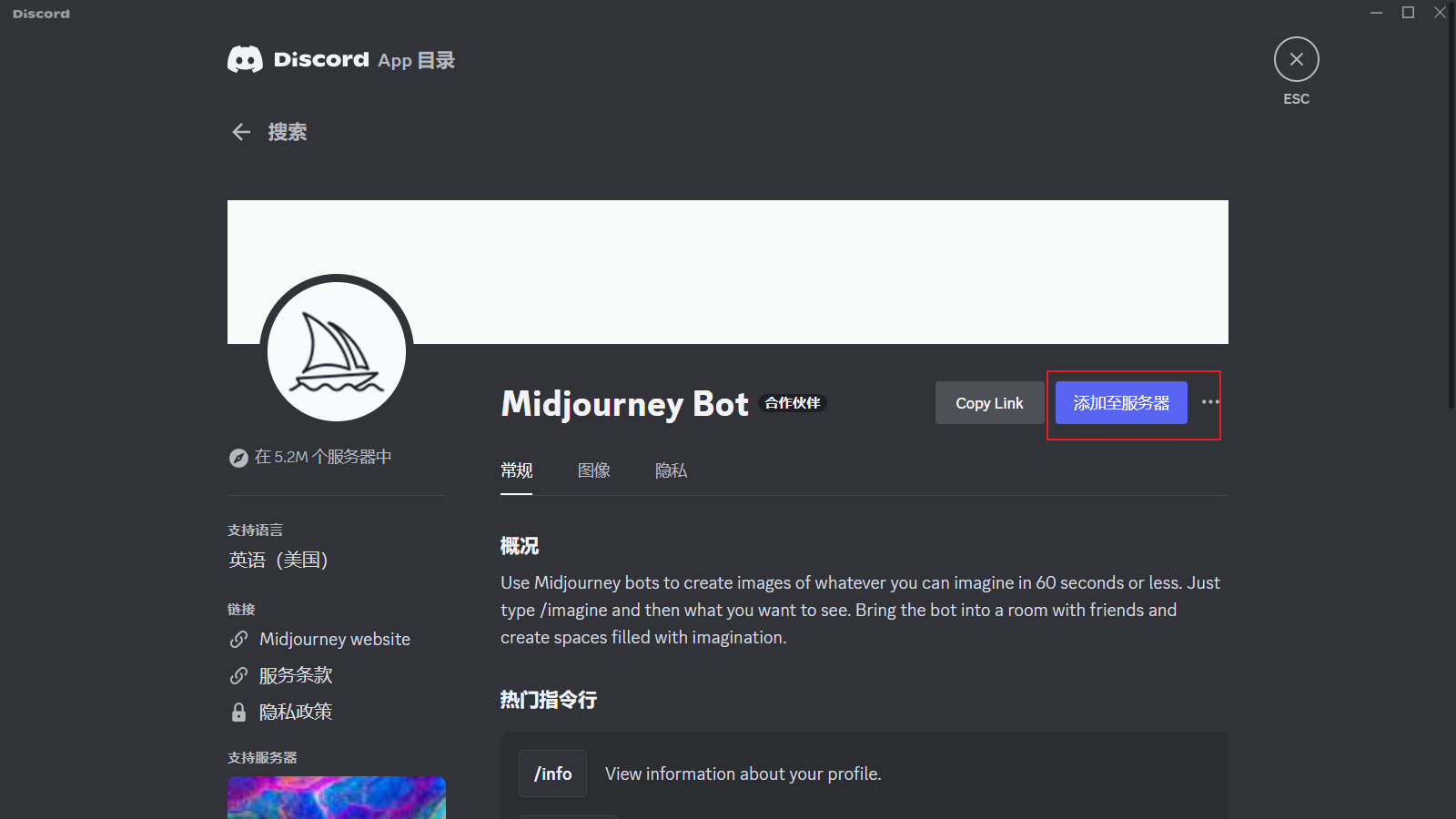The image size is (1456, 819).
Task: Click the Copy Link button
Action: 989,402
